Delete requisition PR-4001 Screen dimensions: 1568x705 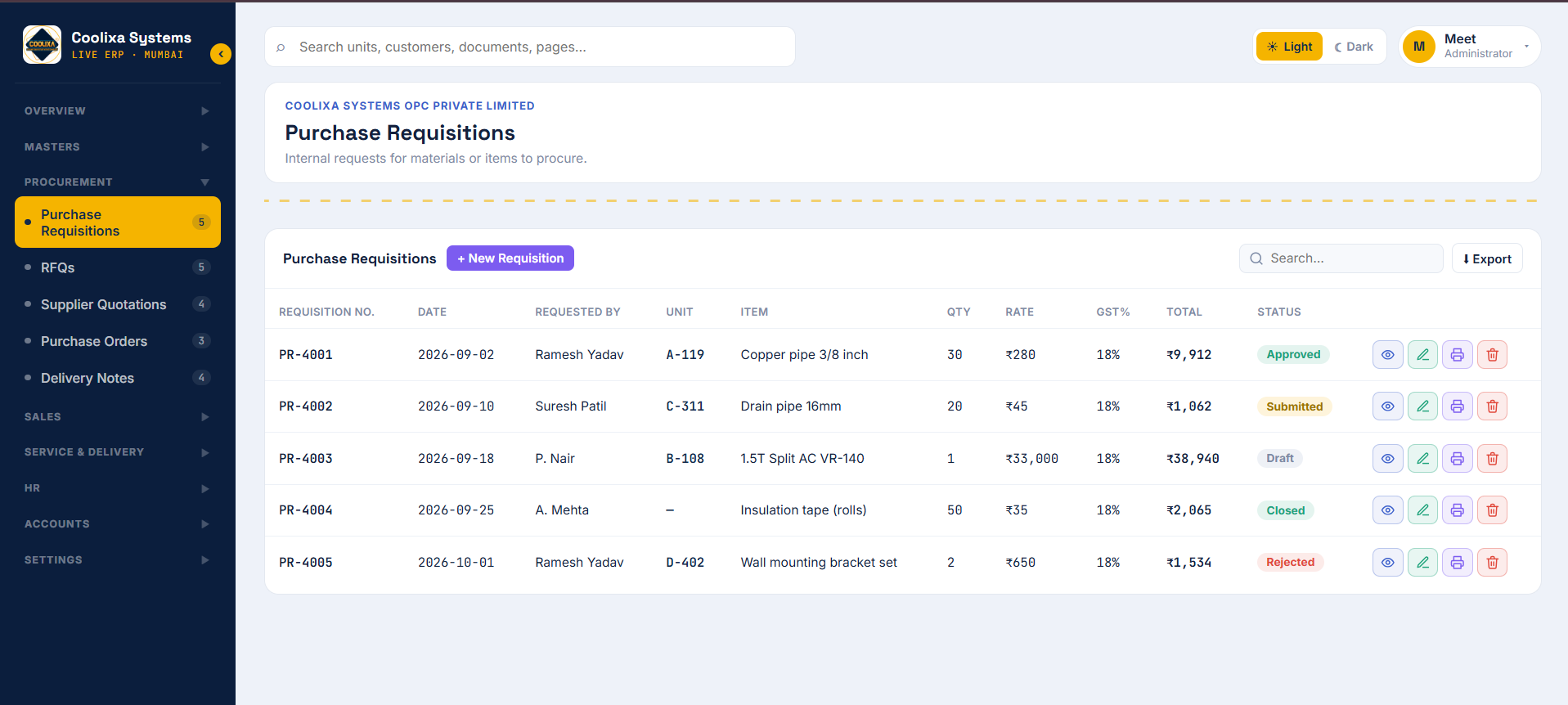(1493, 355)
